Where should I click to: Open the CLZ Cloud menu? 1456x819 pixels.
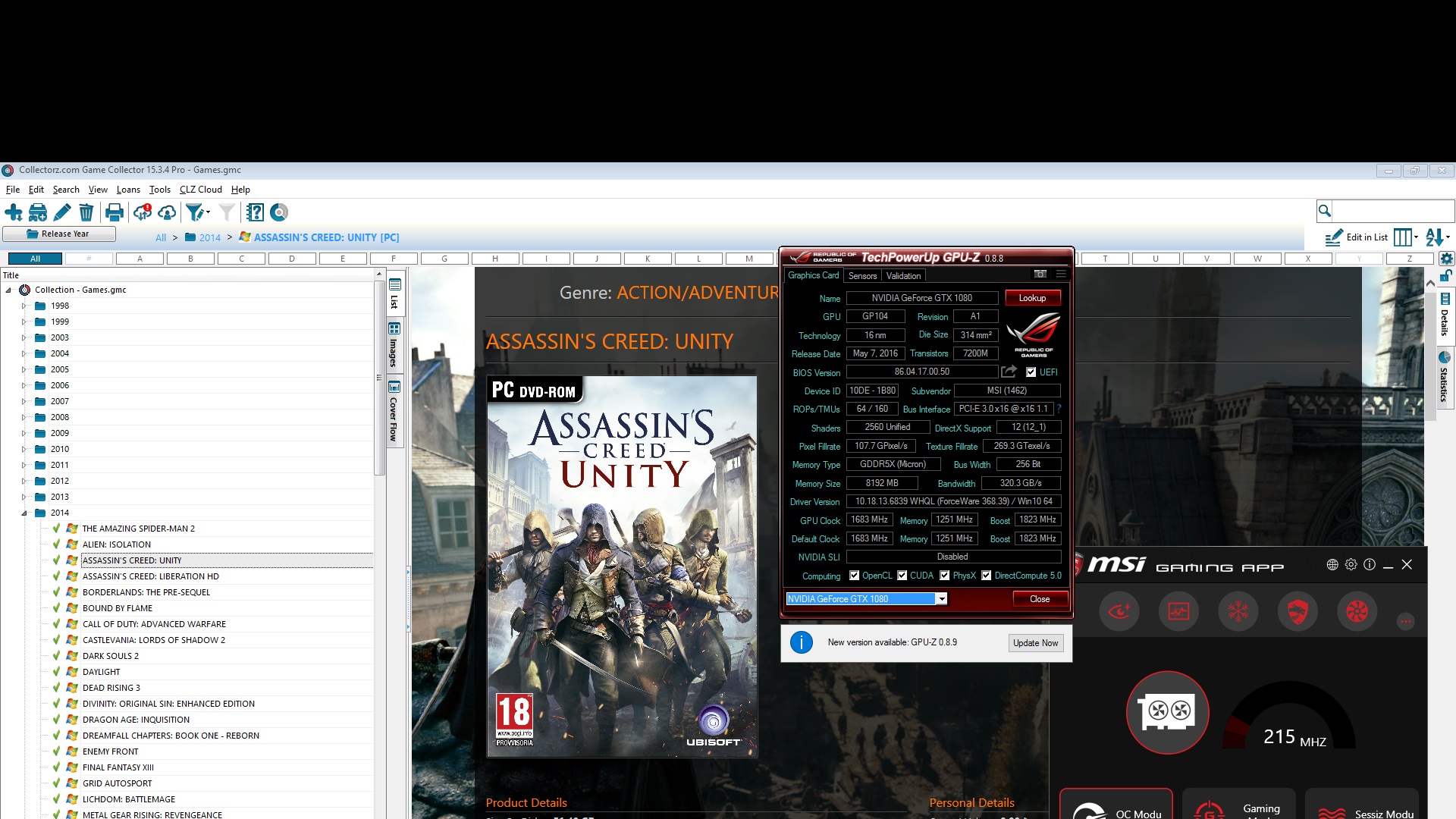coord(201,190)
